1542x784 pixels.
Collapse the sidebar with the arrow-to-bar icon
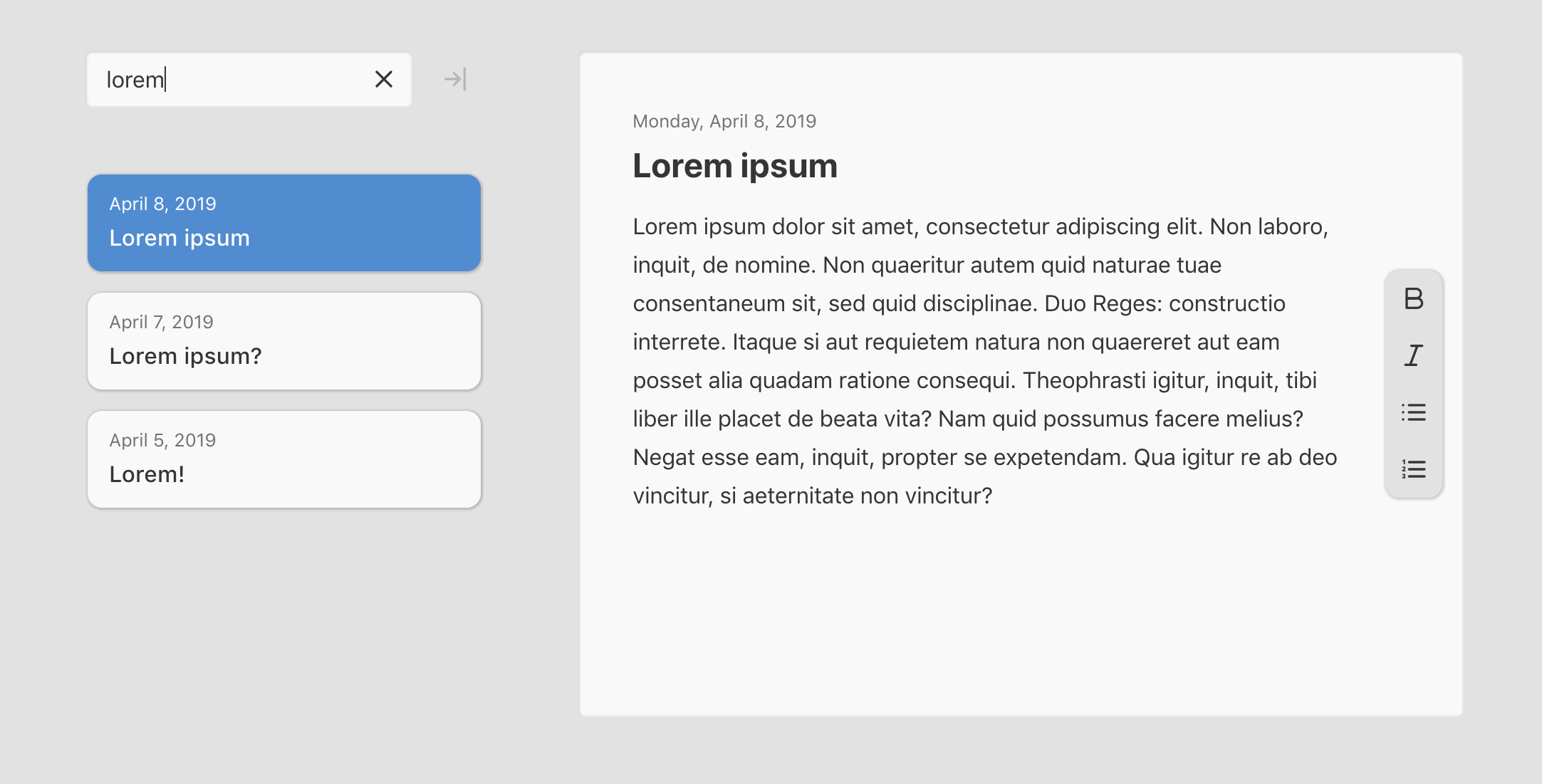[455, 79]
